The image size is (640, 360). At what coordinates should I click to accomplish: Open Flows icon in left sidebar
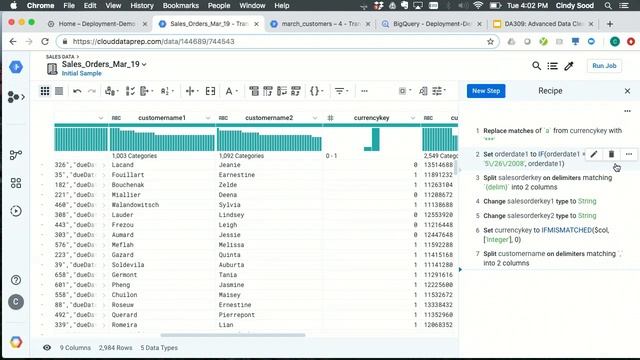16,97
